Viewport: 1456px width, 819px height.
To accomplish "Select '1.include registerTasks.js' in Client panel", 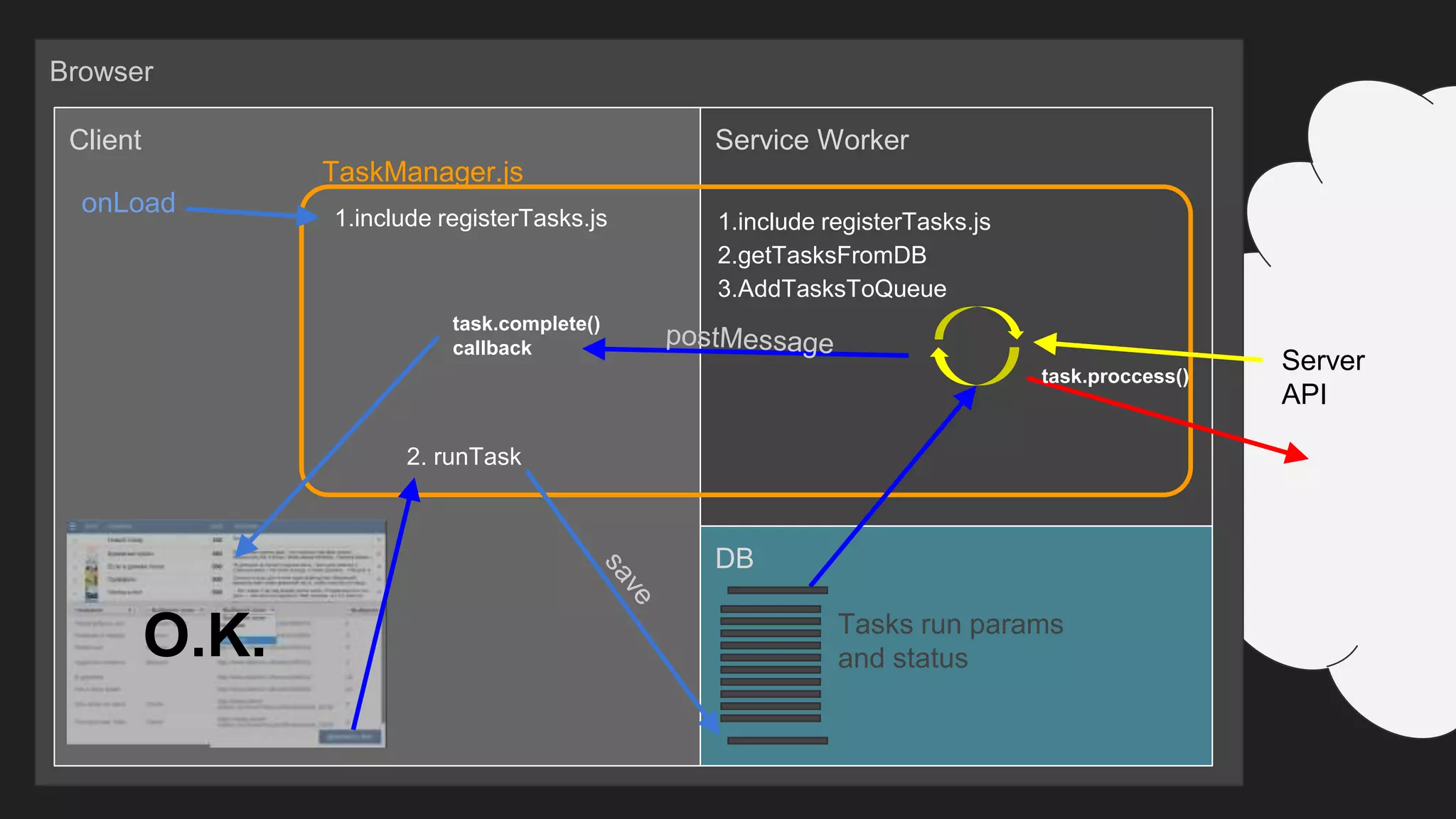I will point(471,218).
